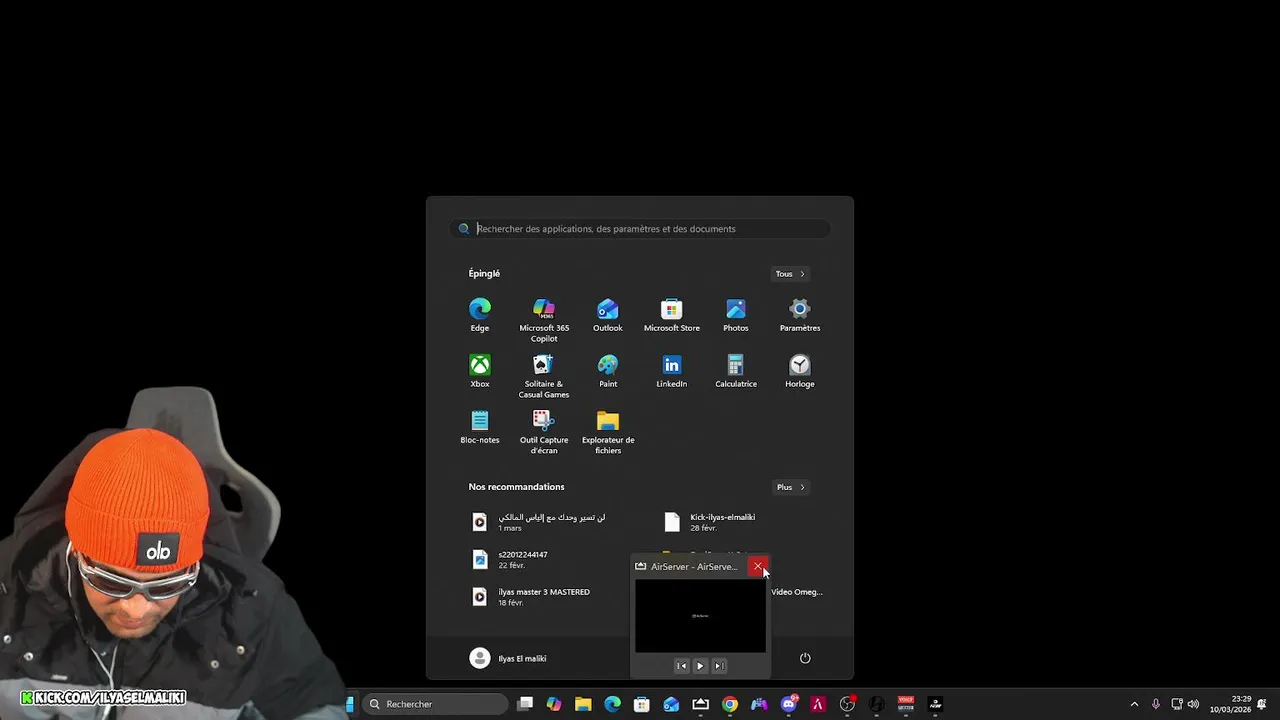The image size is (1280, 720).
Task: Open Google Chrome from the taskbar
Action: tap(730, 704)
